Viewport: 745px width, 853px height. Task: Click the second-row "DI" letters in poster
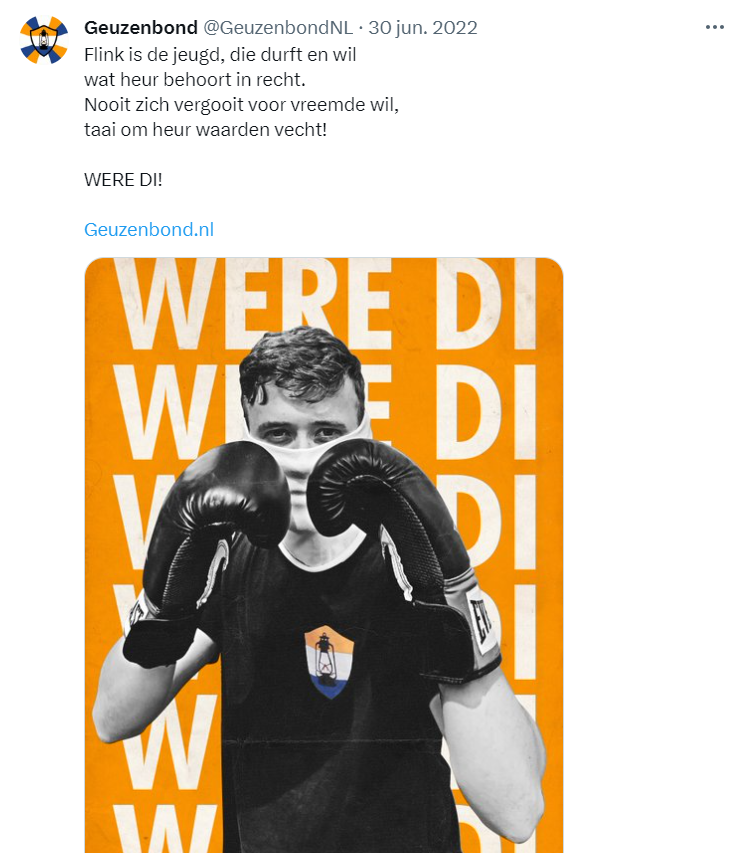486,412
